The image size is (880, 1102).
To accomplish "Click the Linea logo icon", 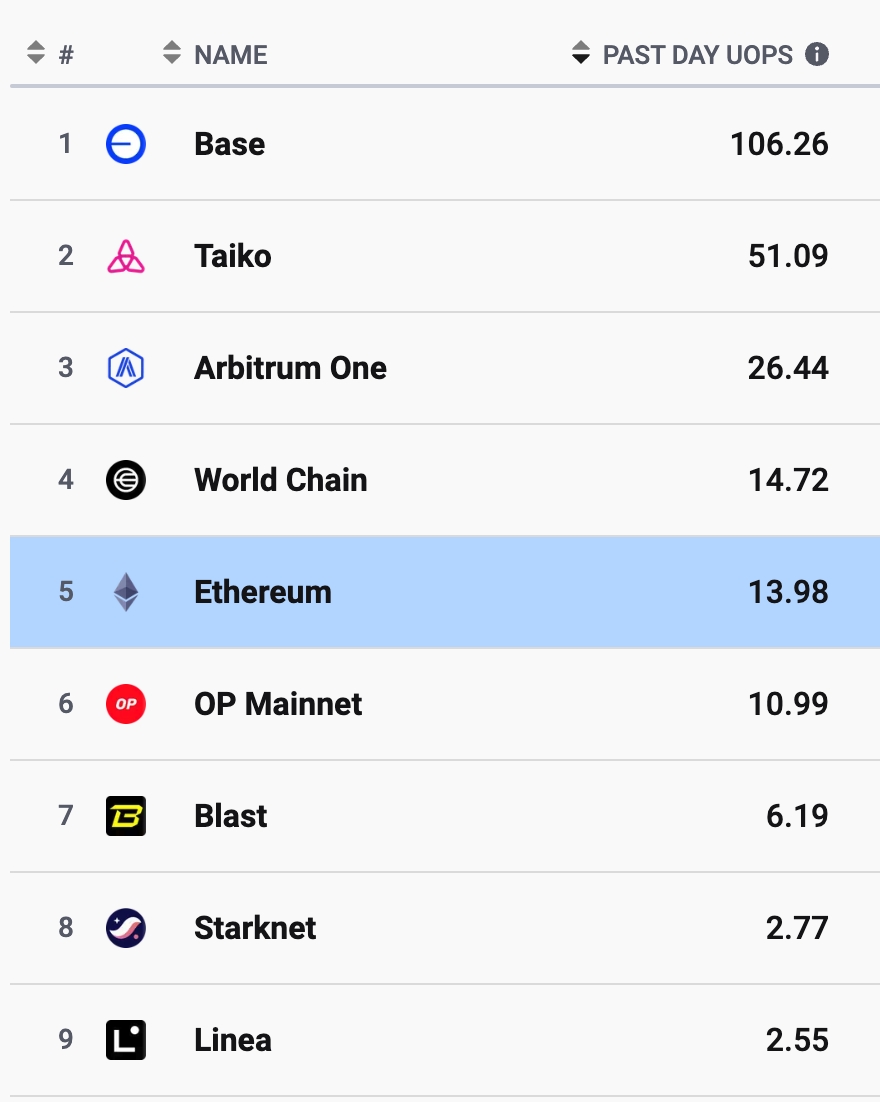I will [x=126, y=1039].
